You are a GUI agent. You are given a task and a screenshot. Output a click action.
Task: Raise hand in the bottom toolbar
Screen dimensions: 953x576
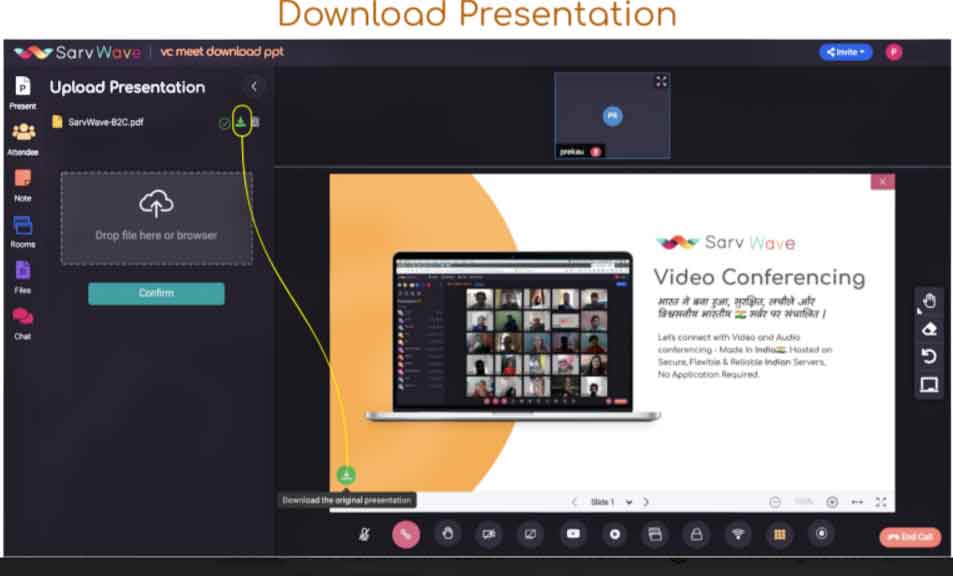pos(447,534)
